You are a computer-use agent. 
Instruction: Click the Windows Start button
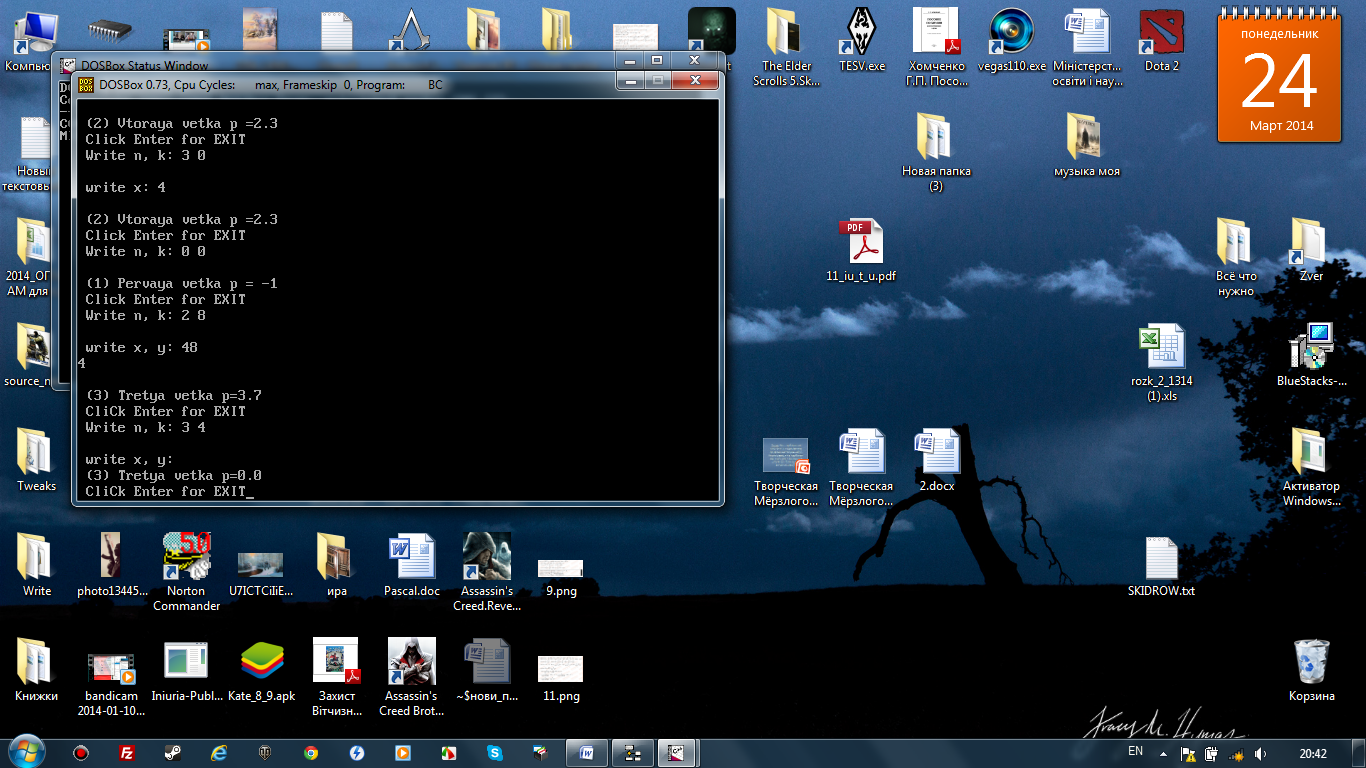[25, 751]
